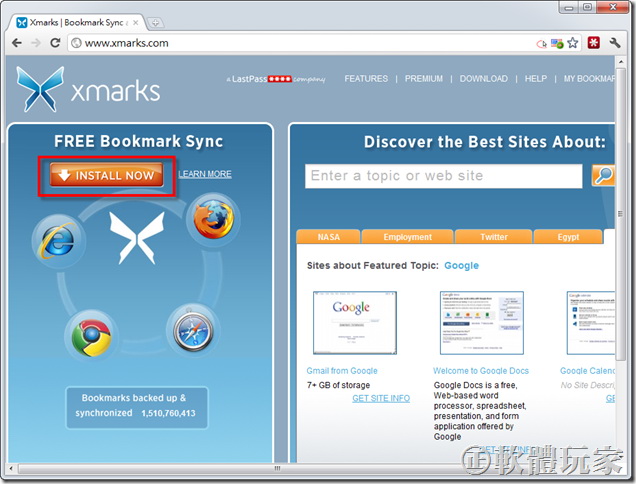The width and height of the screenshot is (636, 484).
Task: Close the Xmarks Bookmark Sync tab
Action: (x=136, y=23)
